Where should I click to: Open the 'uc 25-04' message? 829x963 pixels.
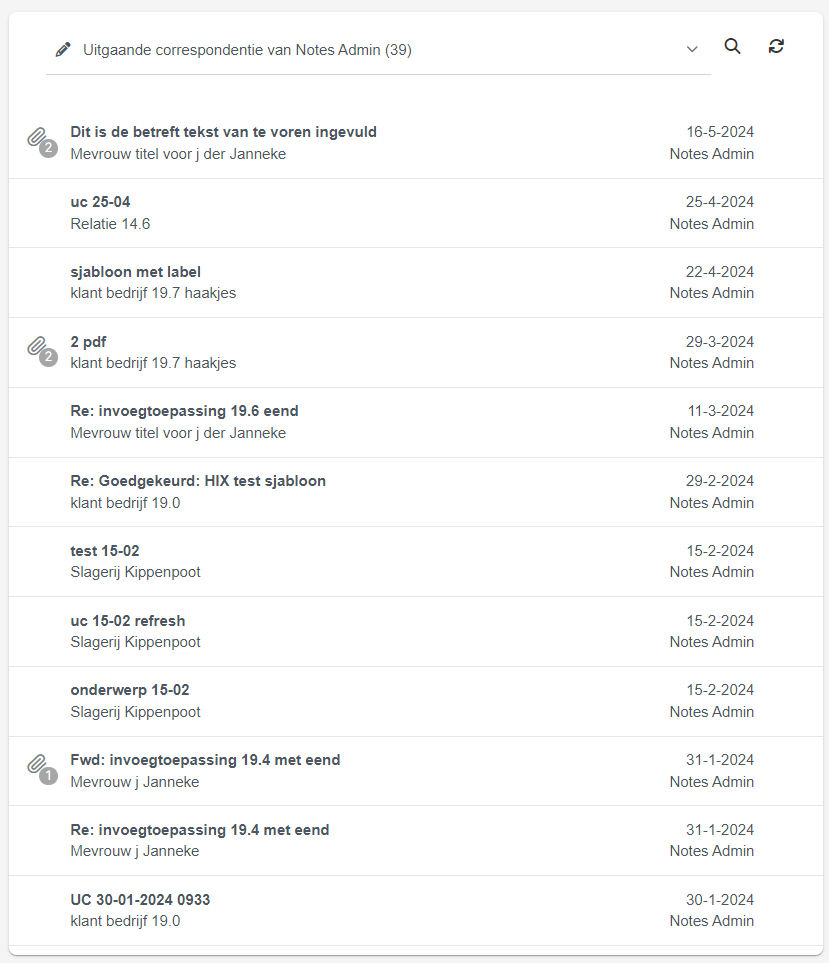point(416,213)
